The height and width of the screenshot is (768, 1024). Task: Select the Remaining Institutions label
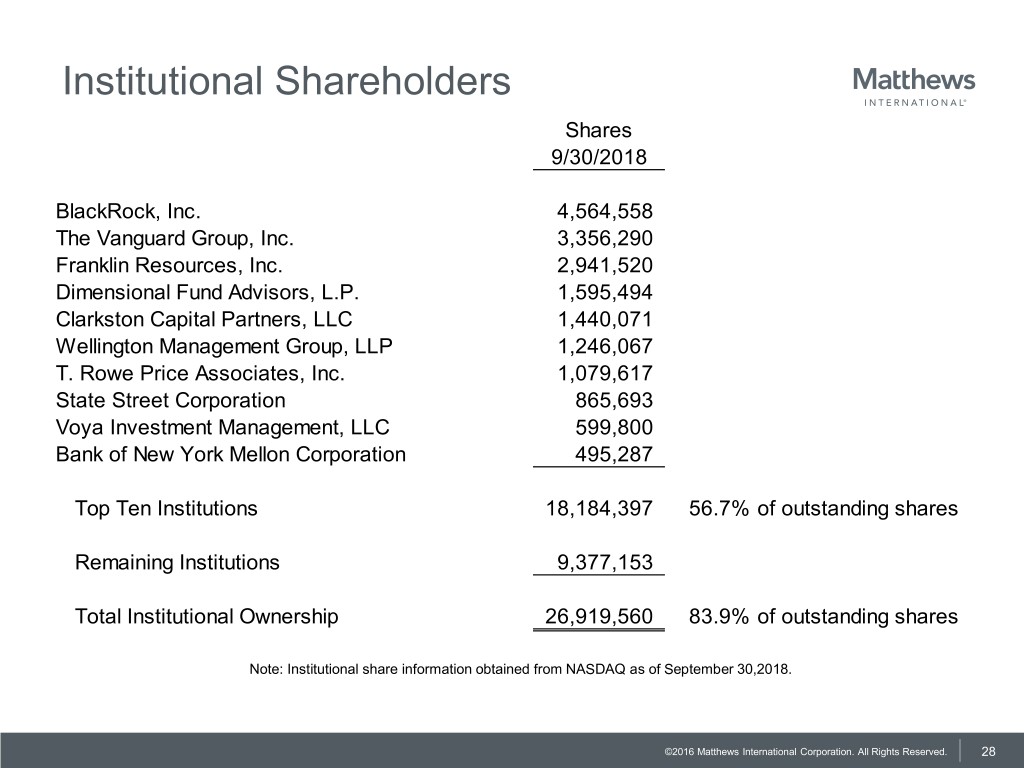(177, 562)
